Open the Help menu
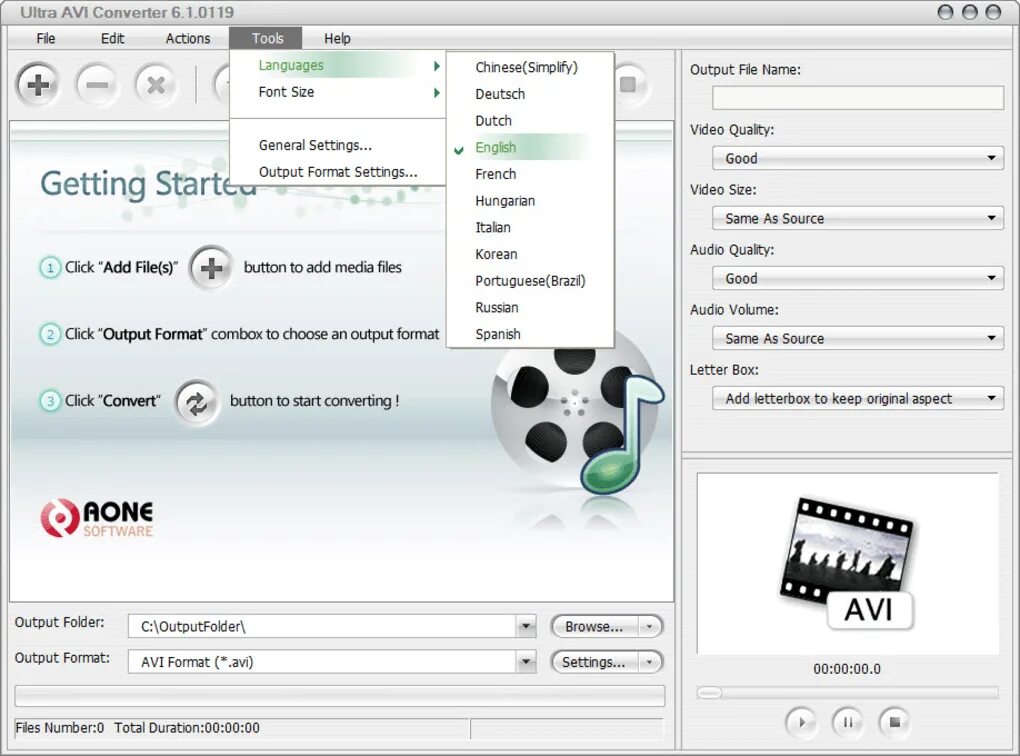This screenshot has height=756, width=1020. 337,38
